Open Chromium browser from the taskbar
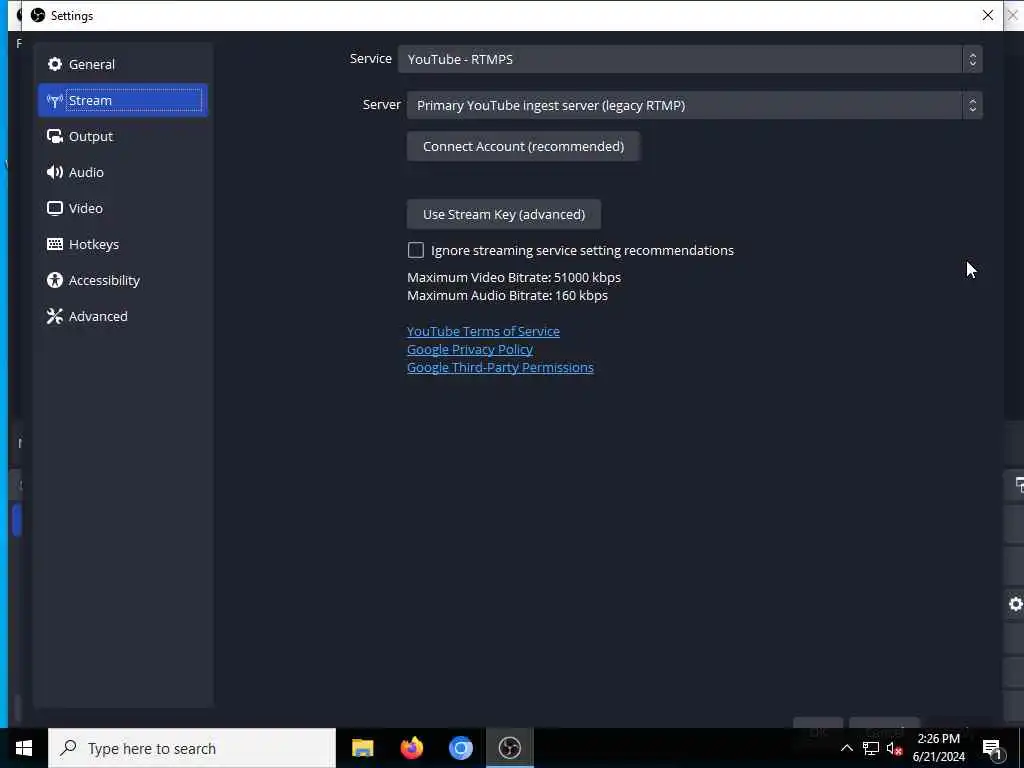 click(x=460, y=748)
